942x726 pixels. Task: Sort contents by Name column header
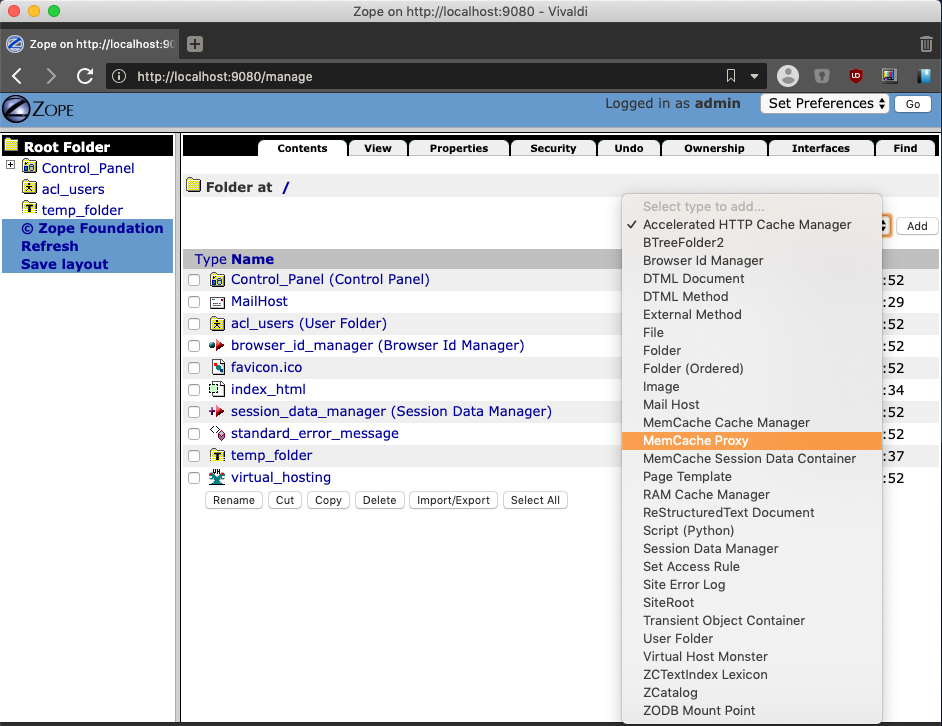point(252,259)
